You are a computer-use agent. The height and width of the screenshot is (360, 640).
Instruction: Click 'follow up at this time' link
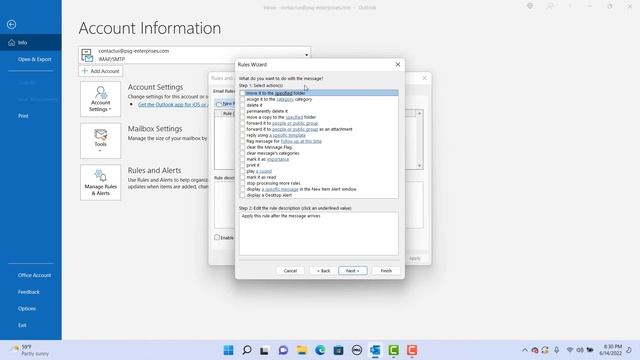click(301, 141)
